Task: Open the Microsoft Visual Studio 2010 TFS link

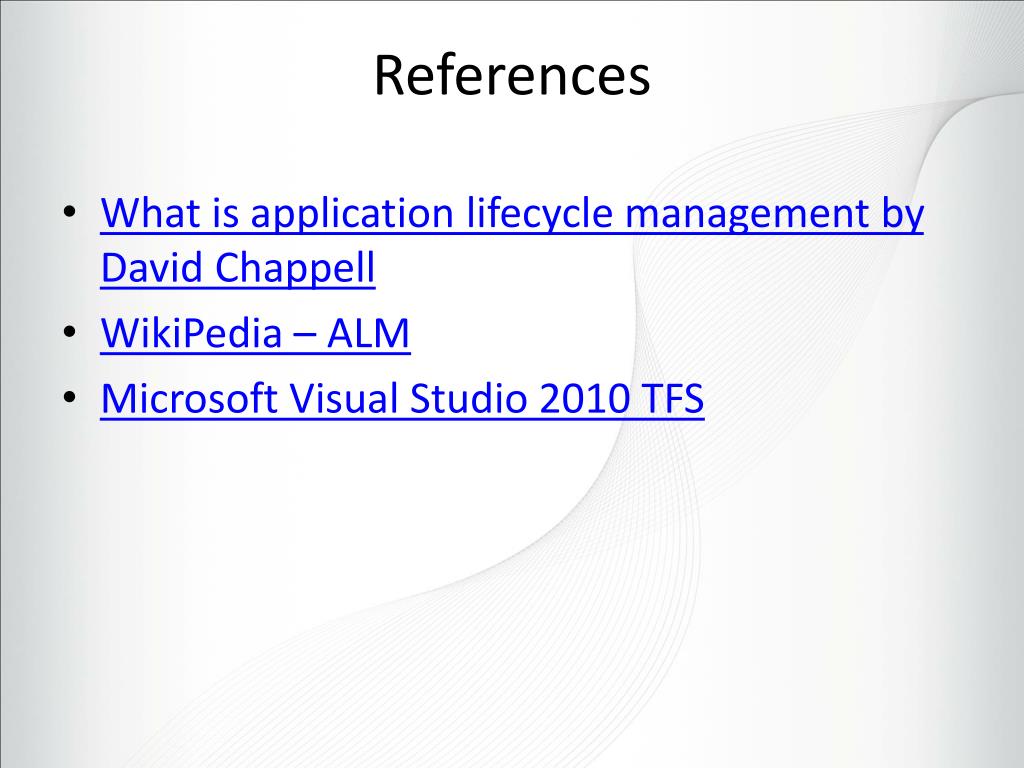Action: (402, 398)
